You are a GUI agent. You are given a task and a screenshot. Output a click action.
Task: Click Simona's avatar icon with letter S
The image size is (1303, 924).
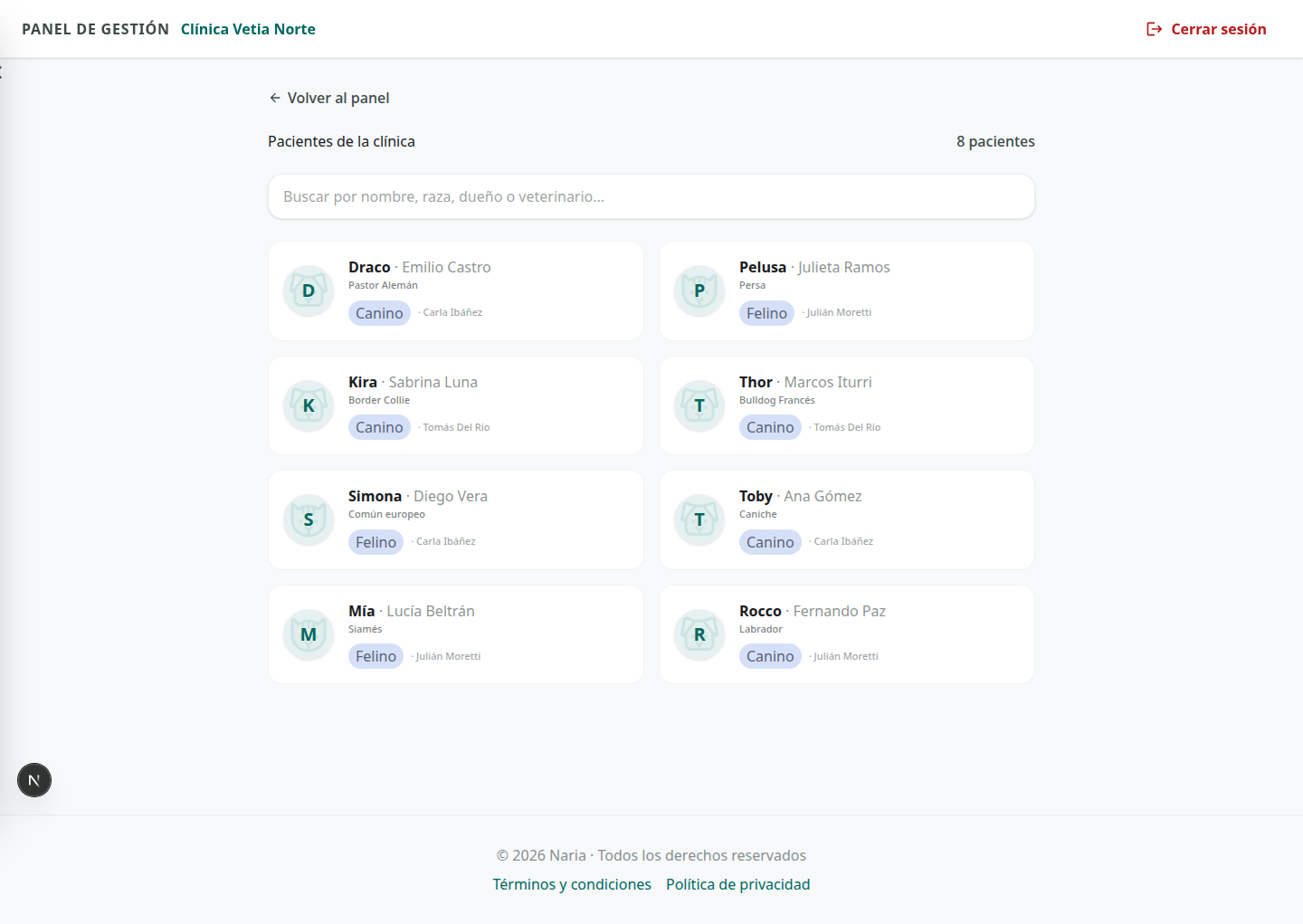(x=309, y=519)
